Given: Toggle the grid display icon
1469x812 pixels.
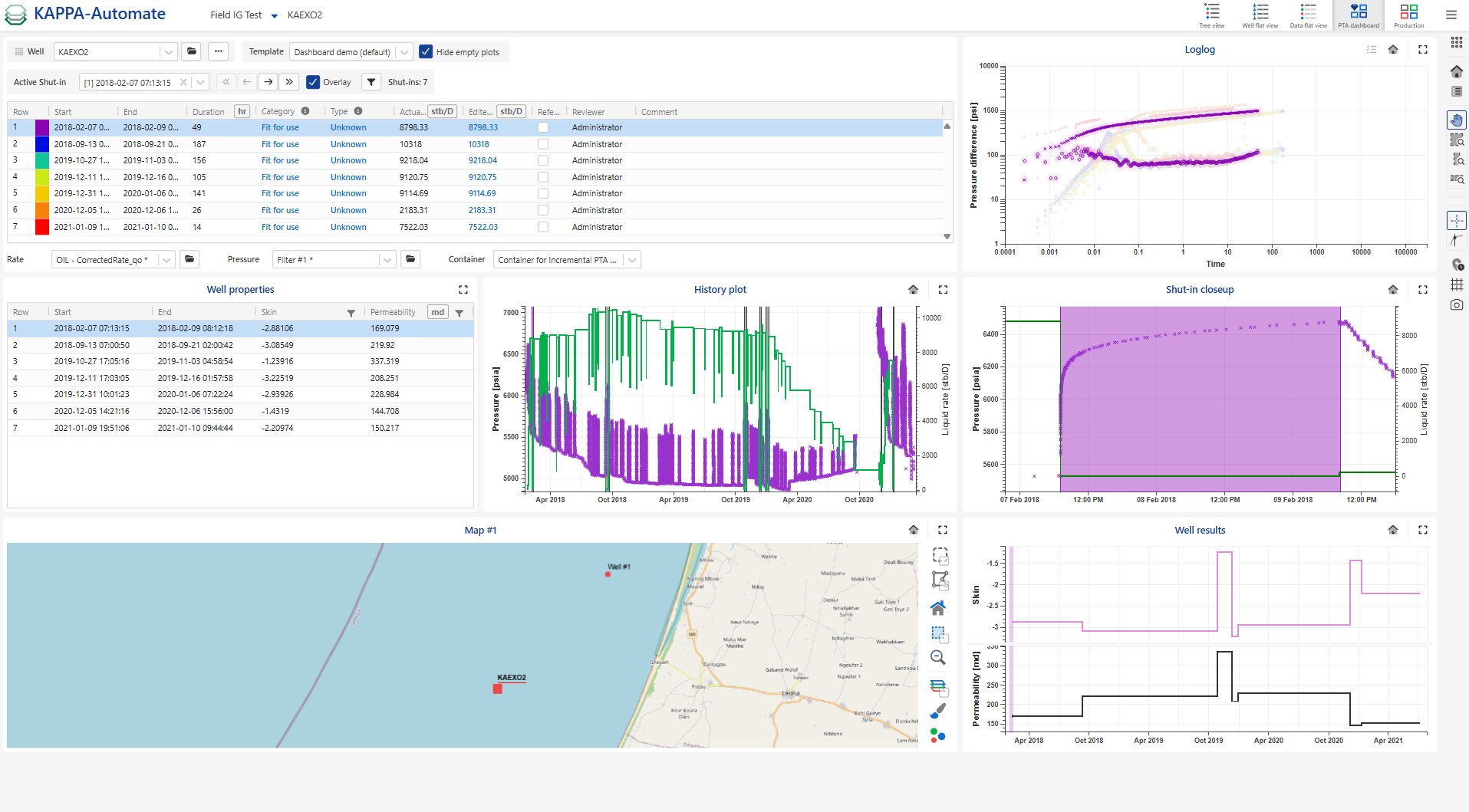Looking at the screenshot, I should pyautogui.click(x=1457, y=284).
